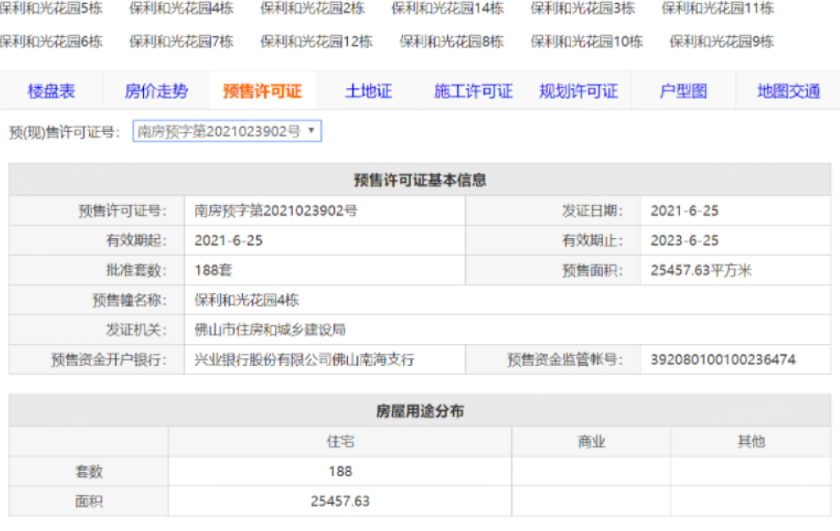Click the 保利和光花园3栋 link

point(582,8)
